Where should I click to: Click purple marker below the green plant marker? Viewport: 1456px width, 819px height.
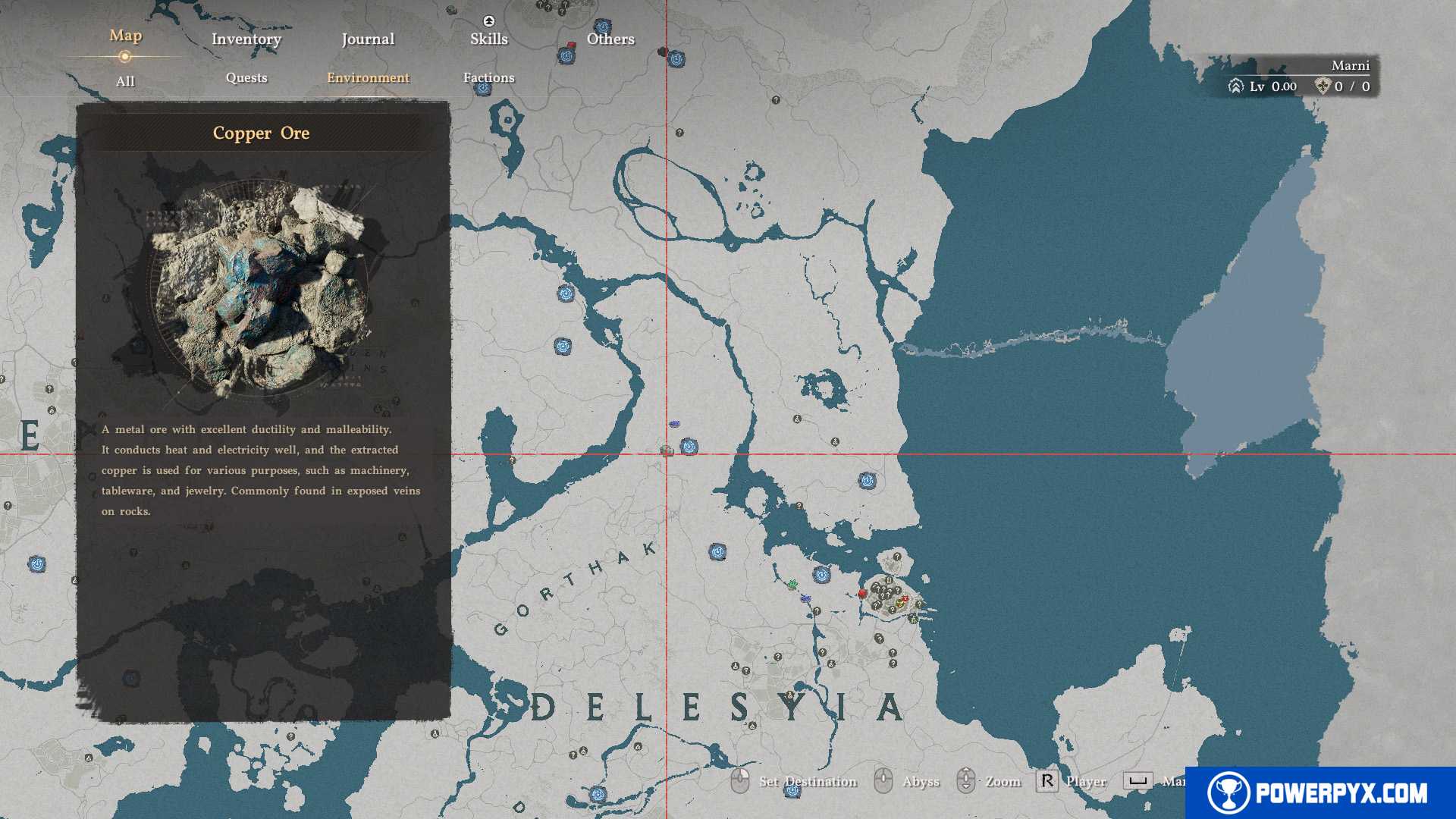(805, 599)
